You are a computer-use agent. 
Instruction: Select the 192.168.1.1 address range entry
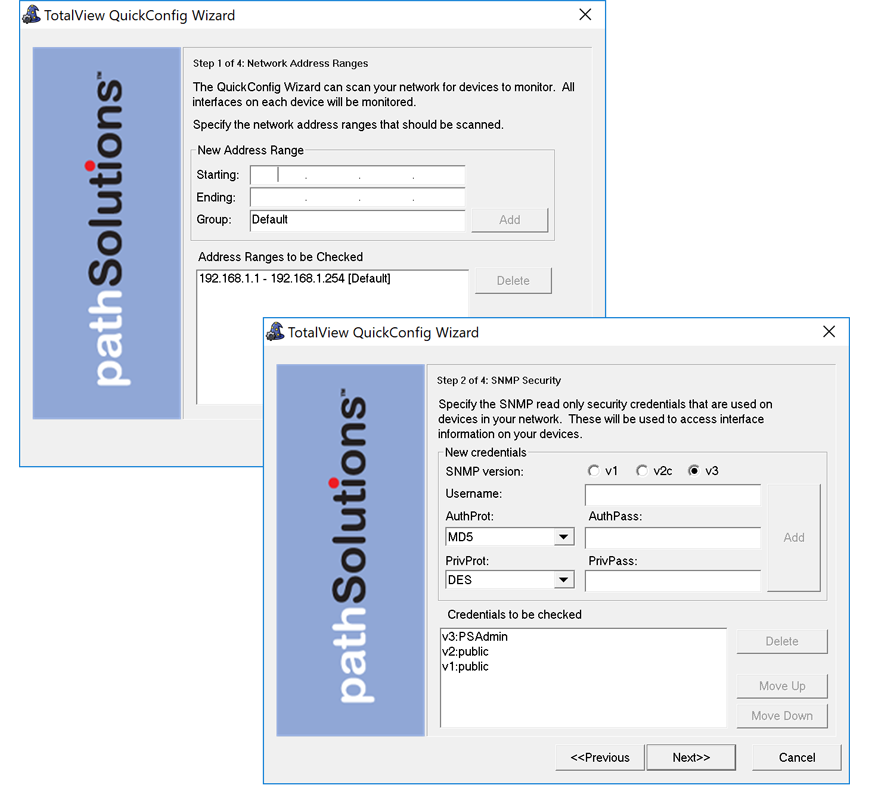[x=294, y=279]
